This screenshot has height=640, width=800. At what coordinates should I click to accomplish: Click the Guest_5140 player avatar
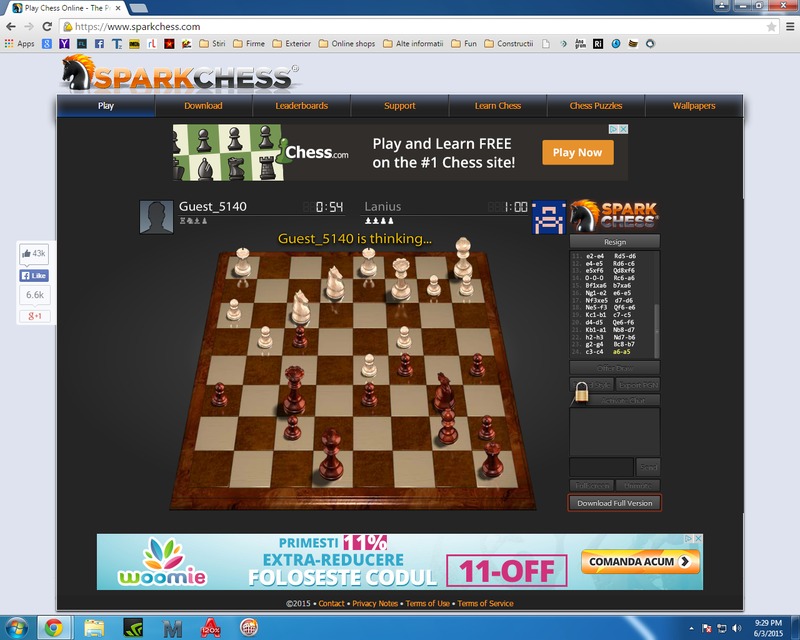(156, 217)
